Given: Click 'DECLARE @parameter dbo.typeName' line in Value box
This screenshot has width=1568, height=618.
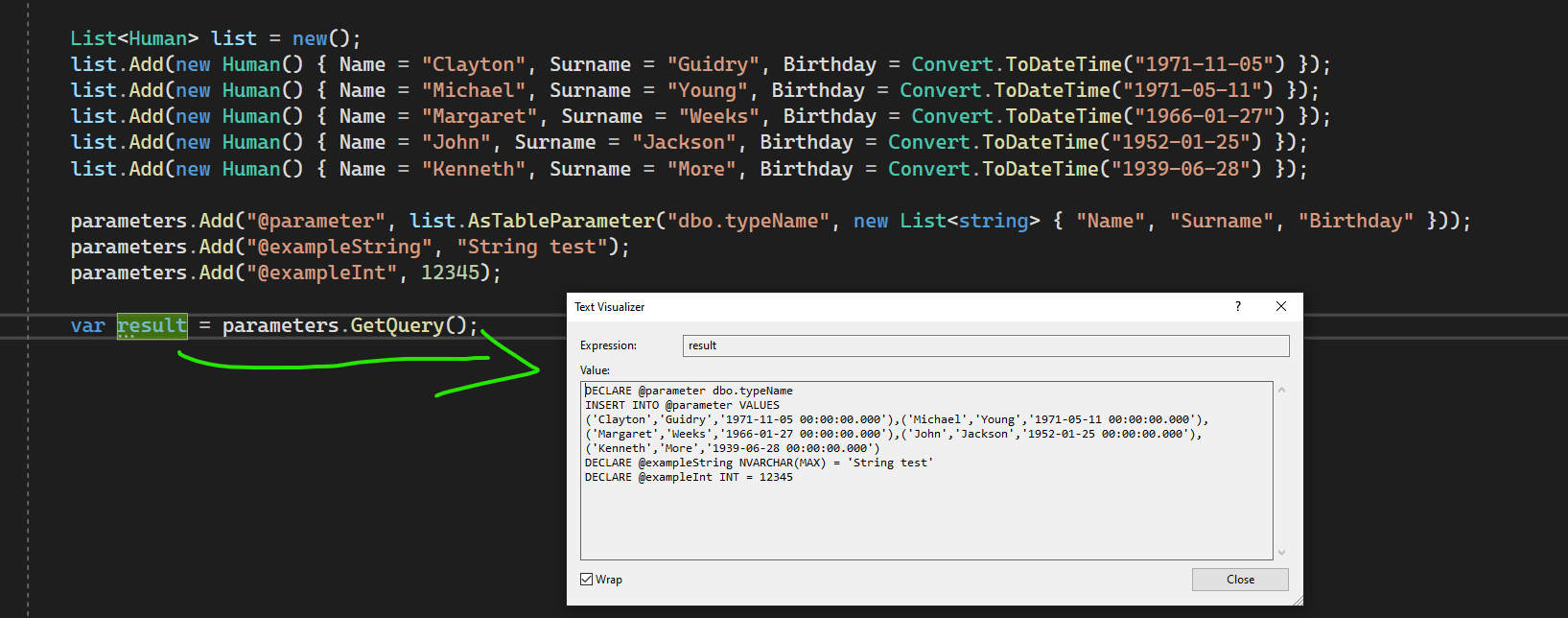Looking at the screenshot, I should point(689,391).
